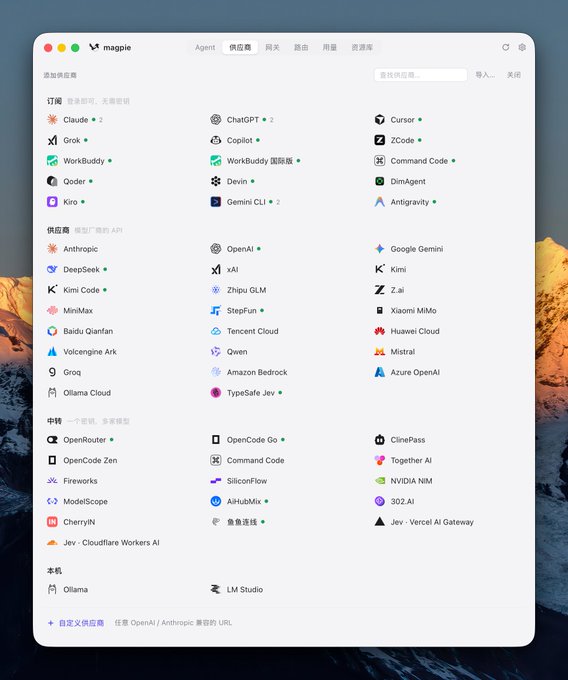Select TypeSafe Jev provider

(246, 392)
